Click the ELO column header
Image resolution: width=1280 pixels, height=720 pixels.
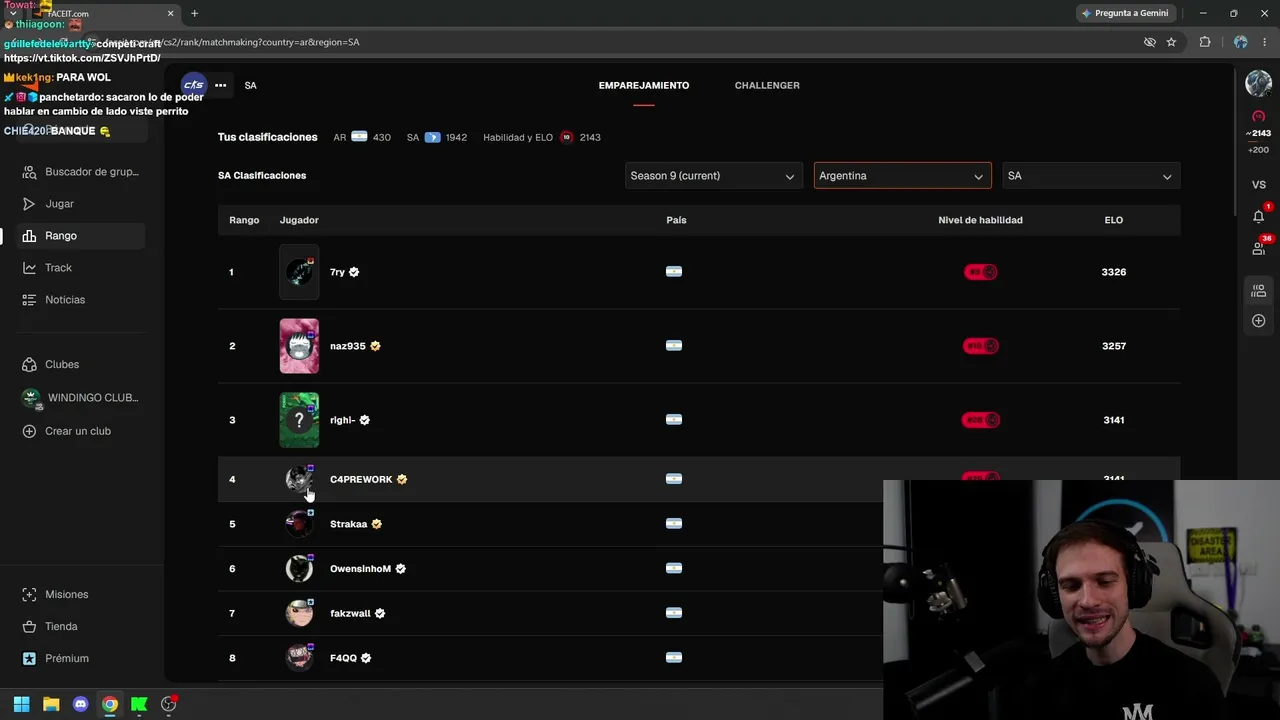[x=1113, y=220]
